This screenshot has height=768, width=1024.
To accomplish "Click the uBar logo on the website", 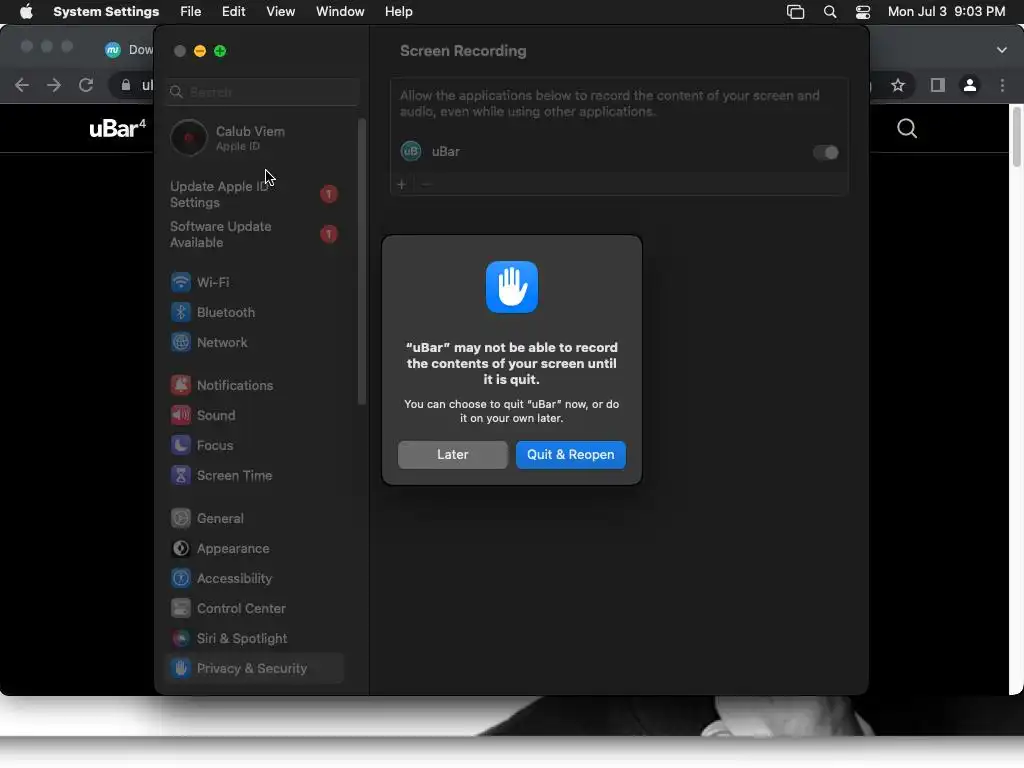I will click(118, 129).
